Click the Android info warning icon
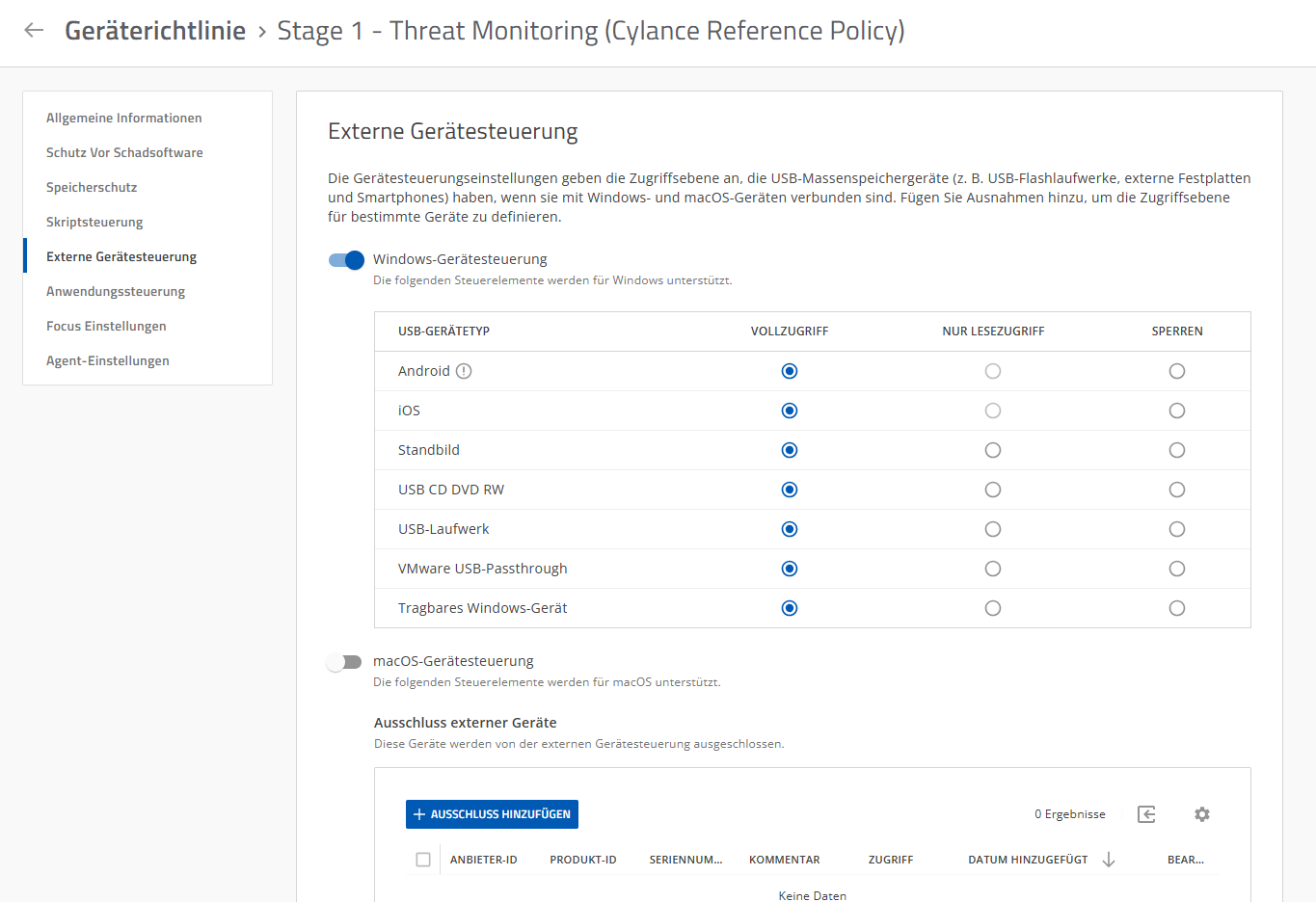Image resolution: width=1316 pixels, height=902 pixels. click(464, 371)
